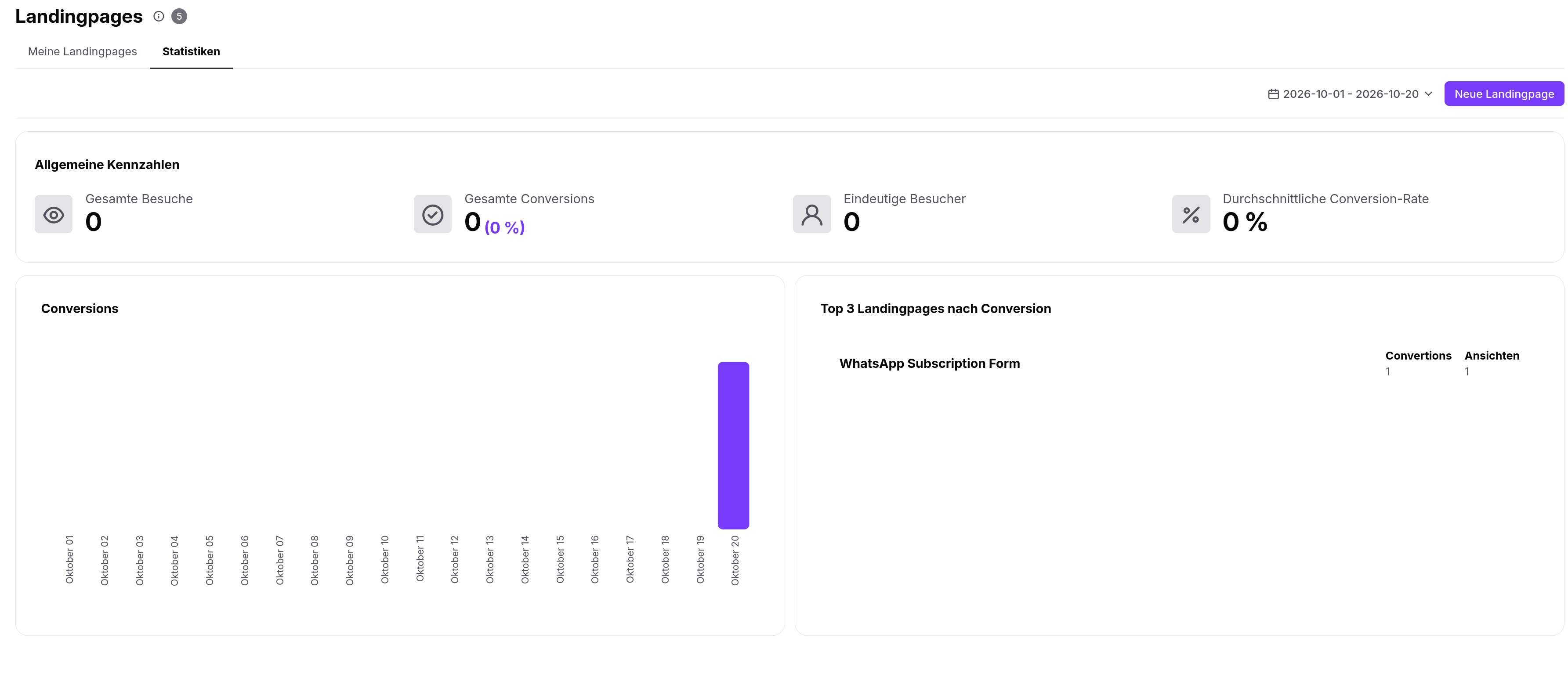Click the Oktober 12 axis label
The height and width of the screenshot is (684, 1568).
[x=455, y=560]
